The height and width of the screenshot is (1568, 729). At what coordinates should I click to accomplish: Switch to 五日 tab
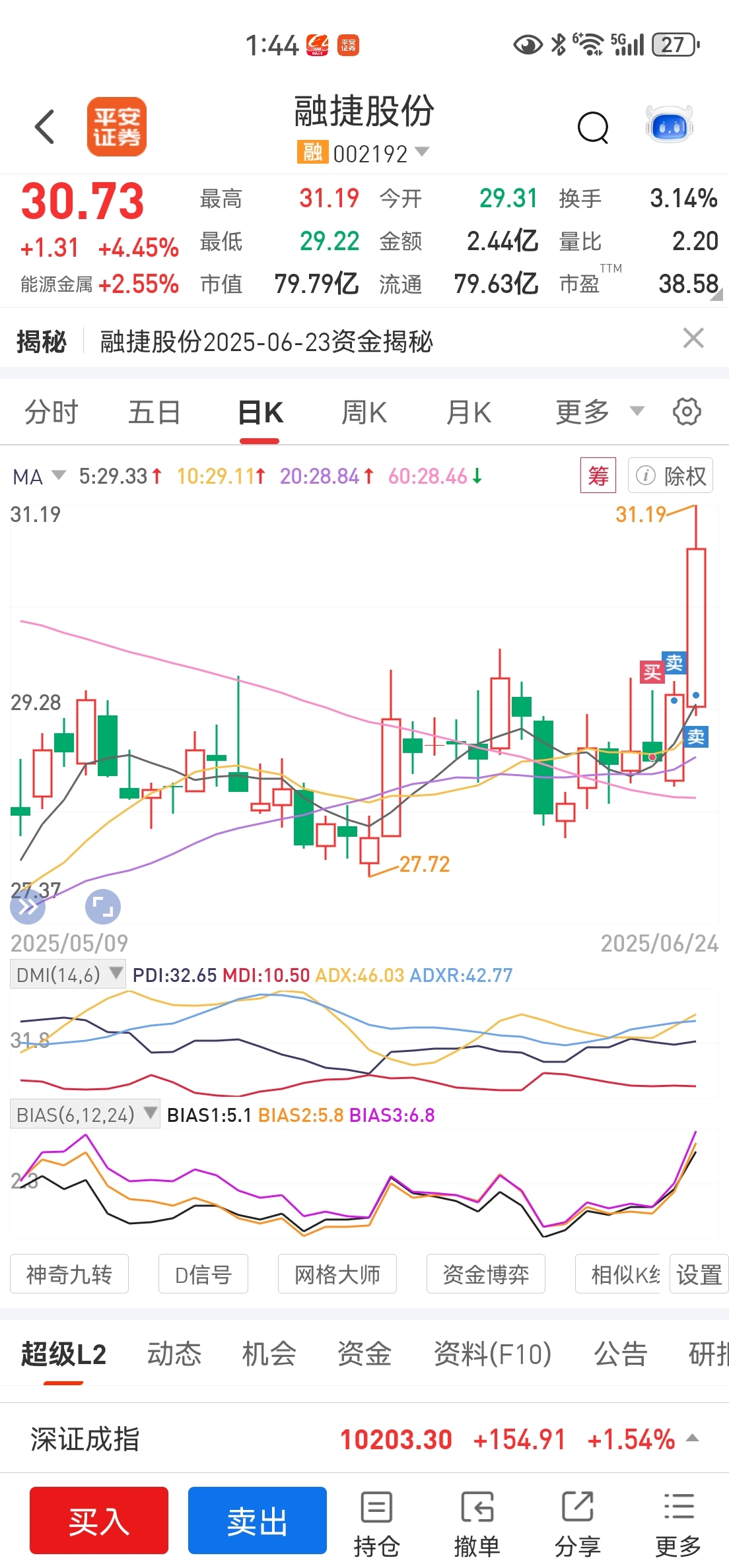pos(154,412)
